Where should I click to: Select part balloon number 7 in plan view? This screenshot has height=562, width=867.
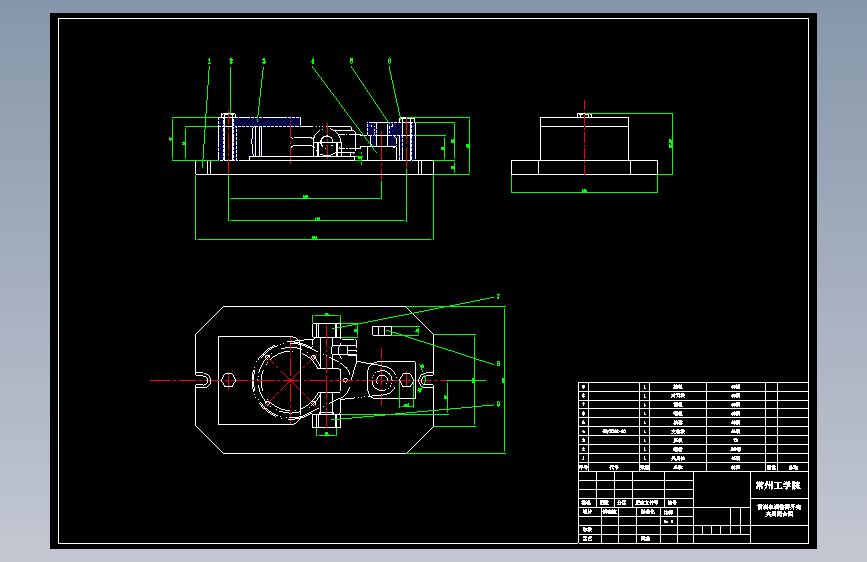(498, 297)
